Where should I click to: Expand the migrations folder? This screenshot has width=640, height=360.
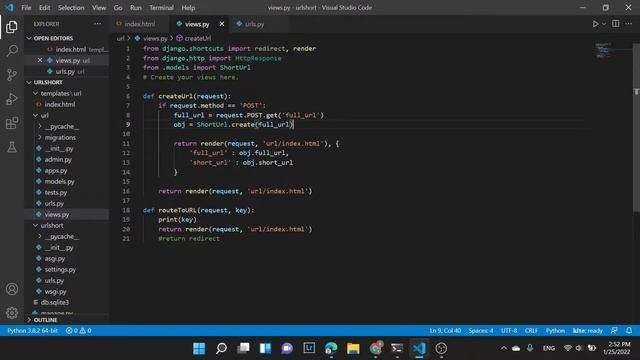tap(40, 138)
